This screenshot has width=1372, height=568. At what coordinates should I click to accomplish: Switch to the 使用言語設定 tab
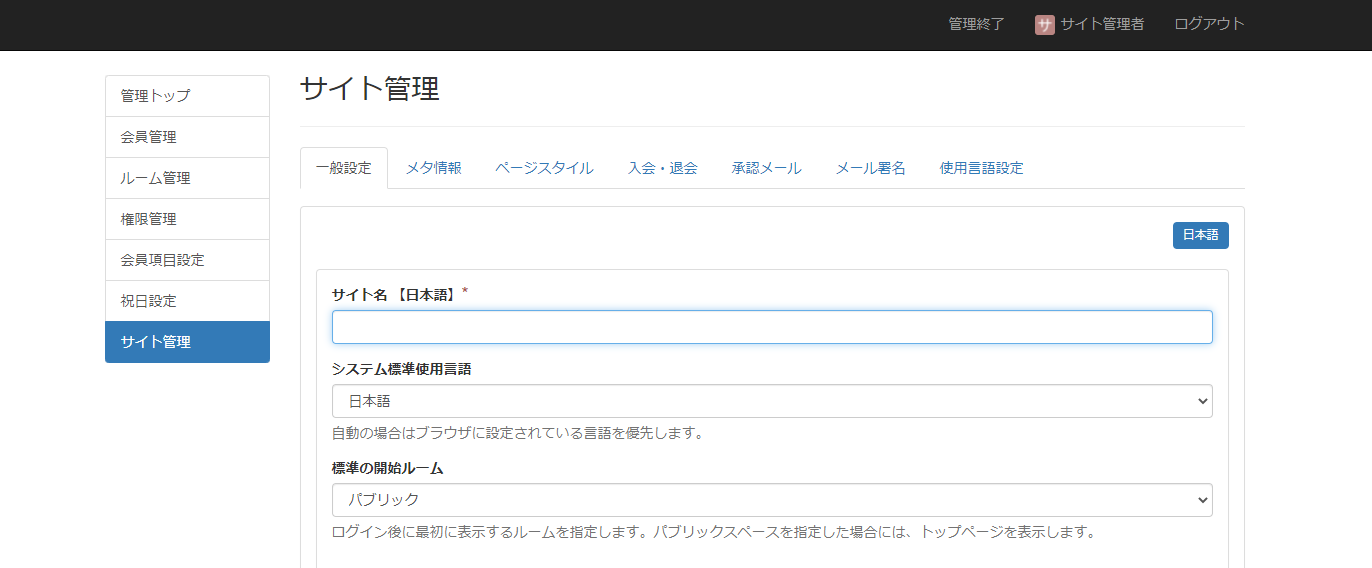(981, 168)
